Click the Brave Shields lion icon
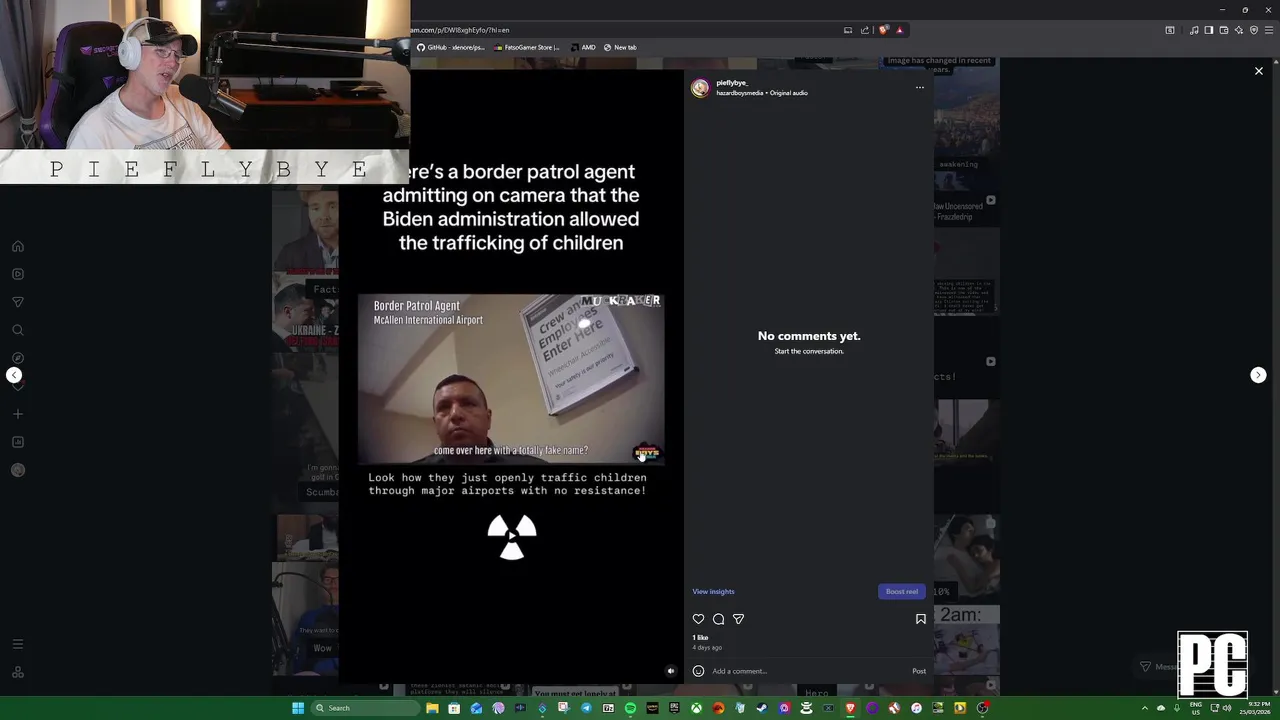The height and width of the screenshot is (720, 1280). tap(883, 30)
